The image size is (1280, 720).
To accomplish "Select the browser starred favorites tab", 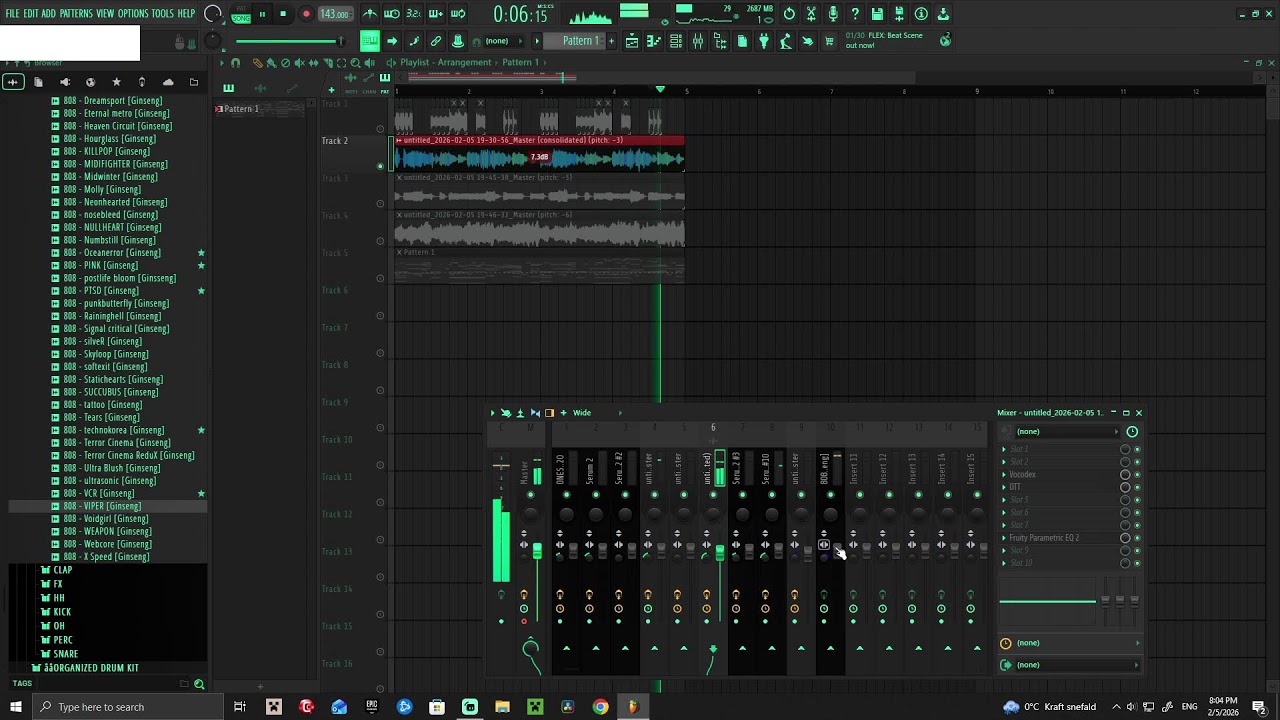I will tap(116, 82).
